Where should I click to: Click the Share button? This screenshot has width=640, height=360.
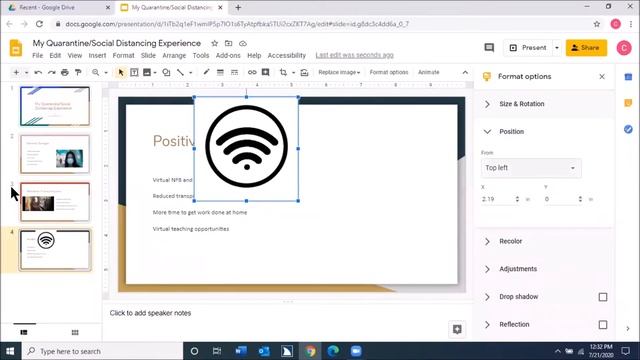coord(586,48)
